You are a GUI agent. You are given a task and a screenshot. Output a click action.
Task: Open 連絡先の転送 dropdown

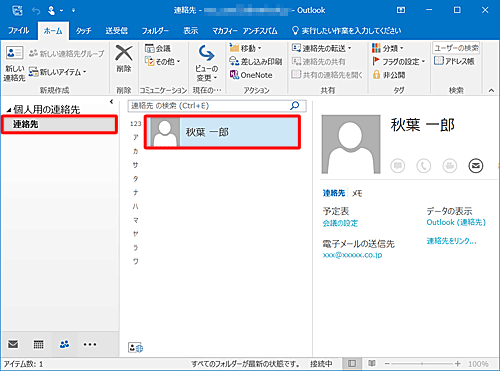tap(321, 48)
